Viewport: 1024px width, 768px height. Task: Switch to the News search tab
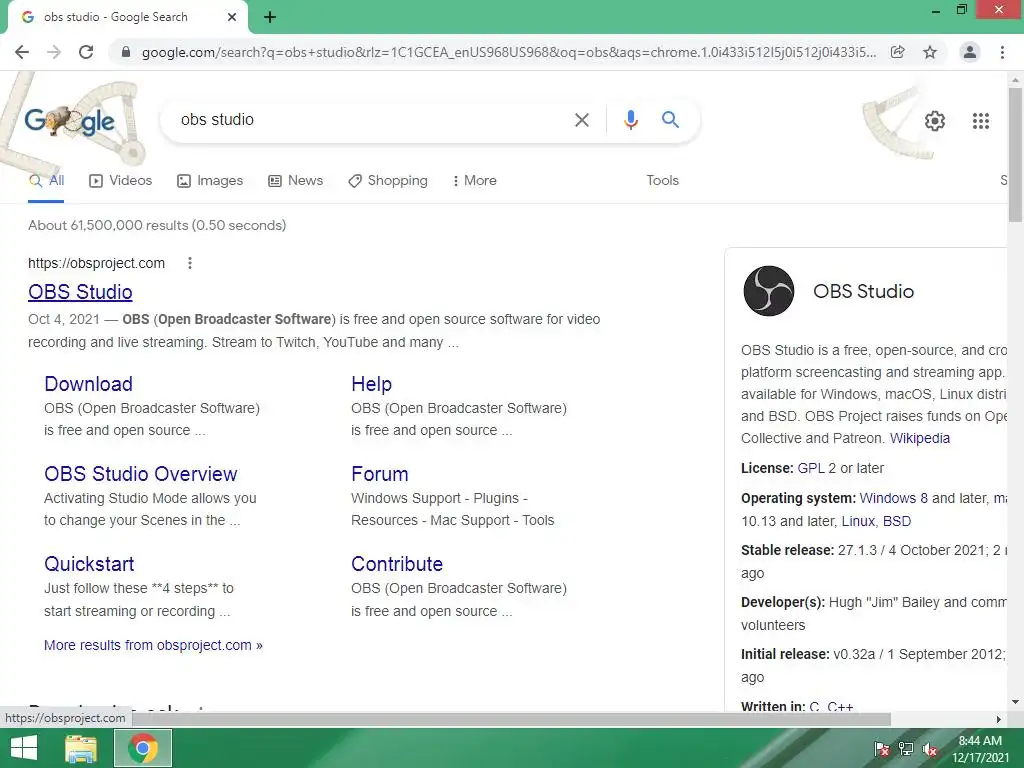tap(296, 181)
